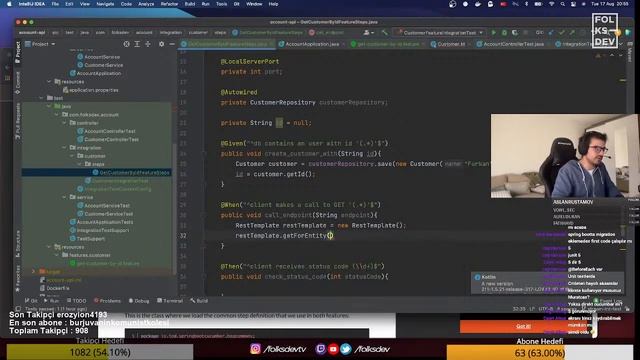Image resolution: width=640 pixels, height=360 pixels.
Task: Run with coverage icon in toolbar
Action: point(515,32)
